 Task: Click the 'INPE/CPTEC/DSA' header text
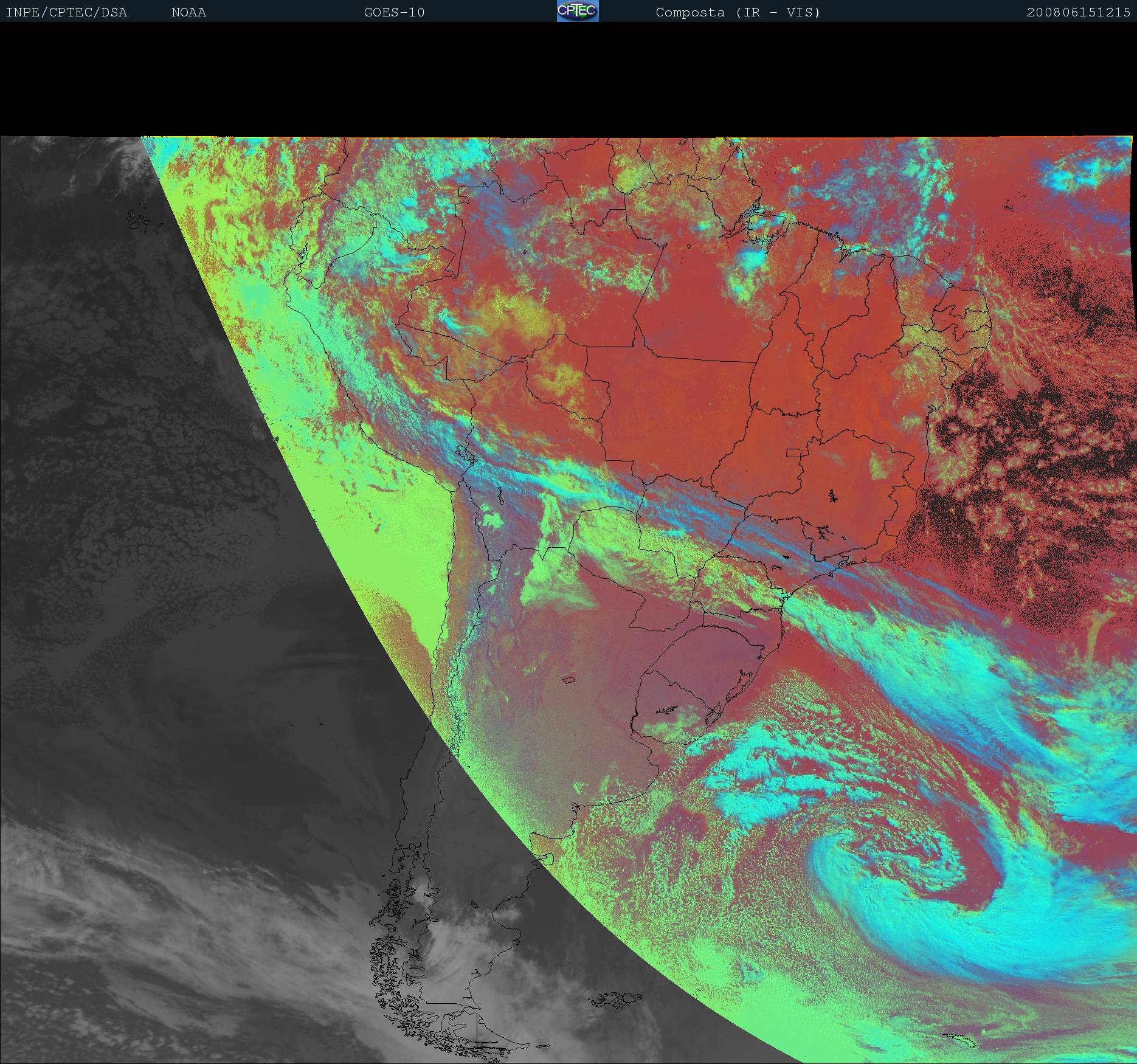click(66, 13)
